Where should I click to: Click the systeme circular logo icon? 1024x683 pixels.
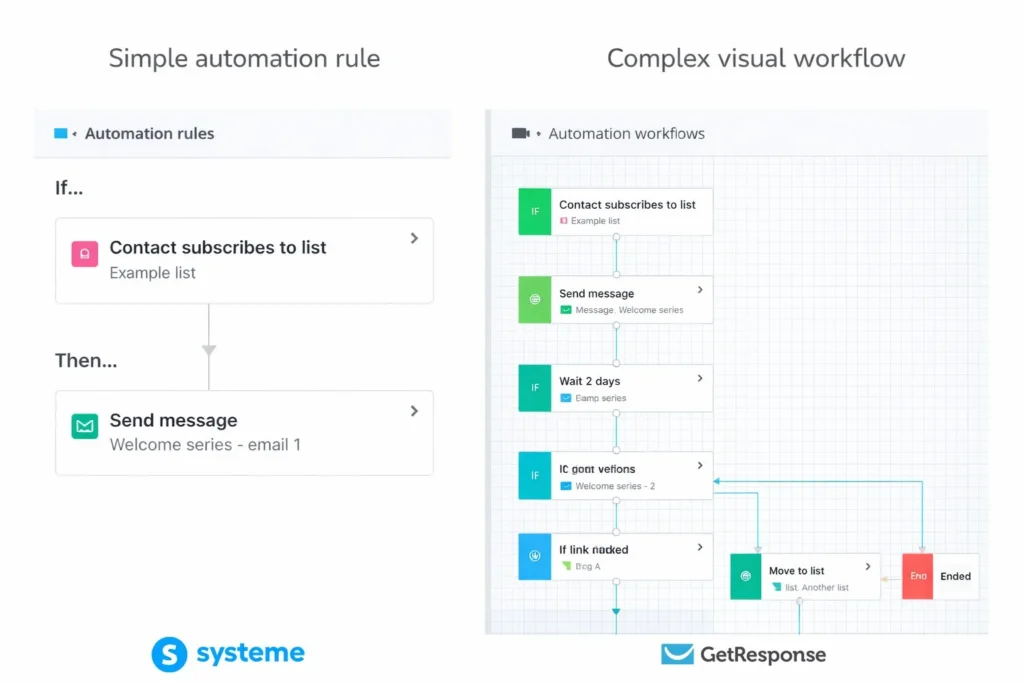[x=170, y=655]
